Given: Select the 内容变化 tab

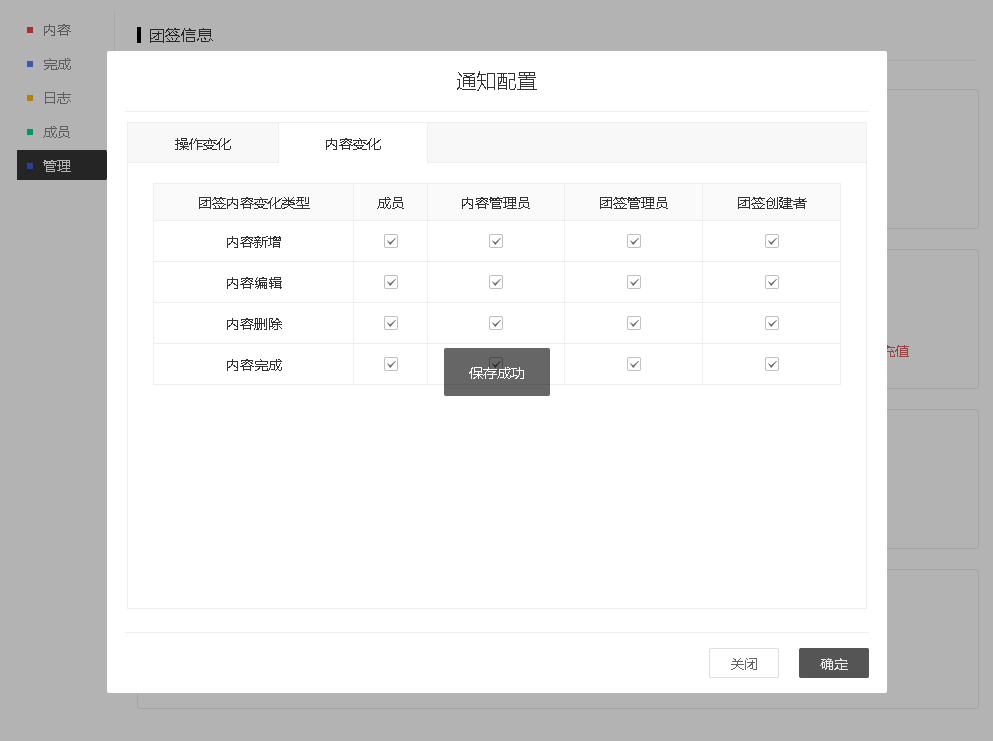Looking at the screenshot, I should (353, 144).
